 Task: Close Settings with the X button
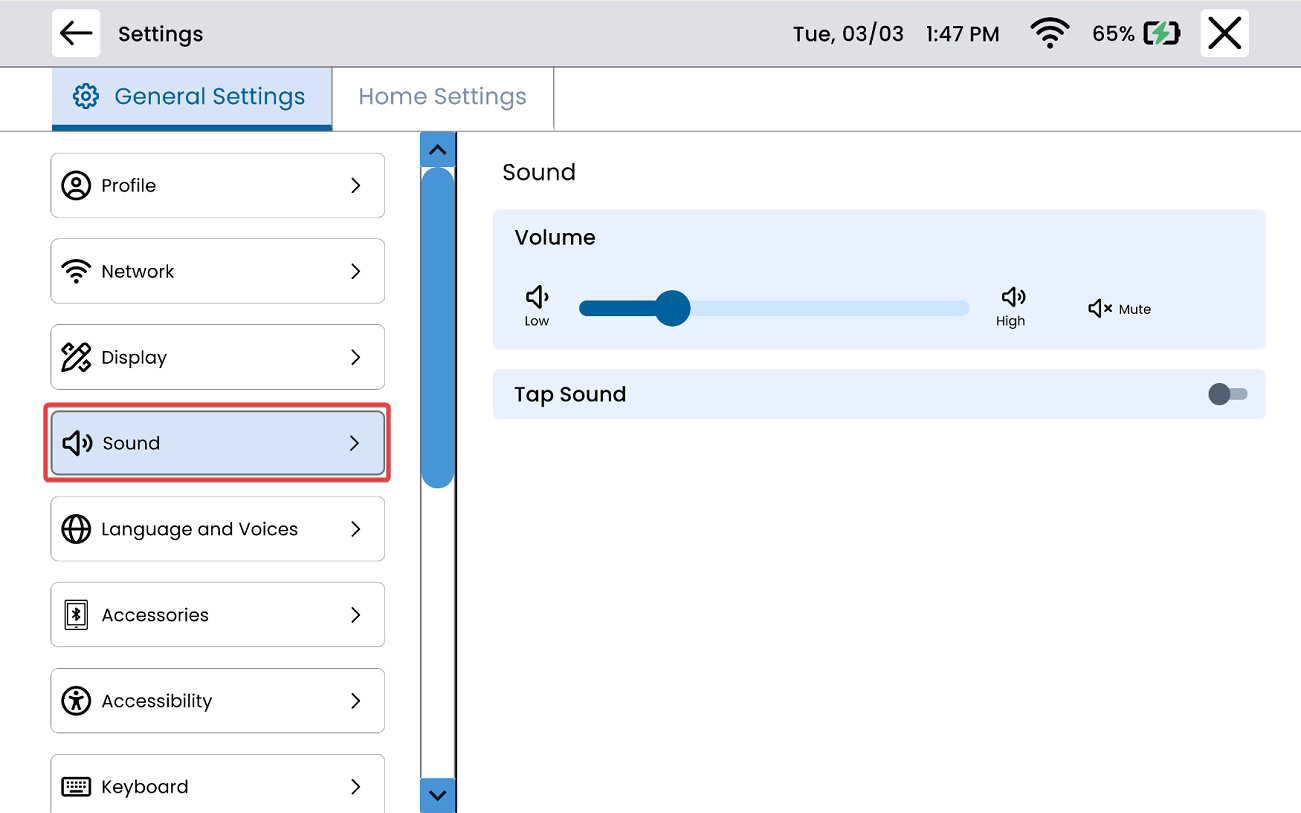click(1224, 34)
